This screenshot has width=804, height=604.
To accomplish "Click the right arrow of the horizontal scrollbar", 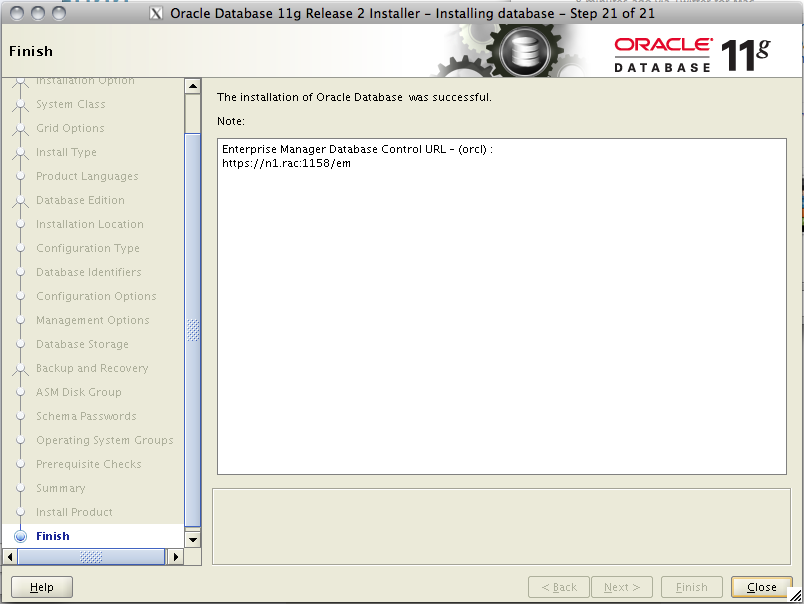I will pos(176,556).
